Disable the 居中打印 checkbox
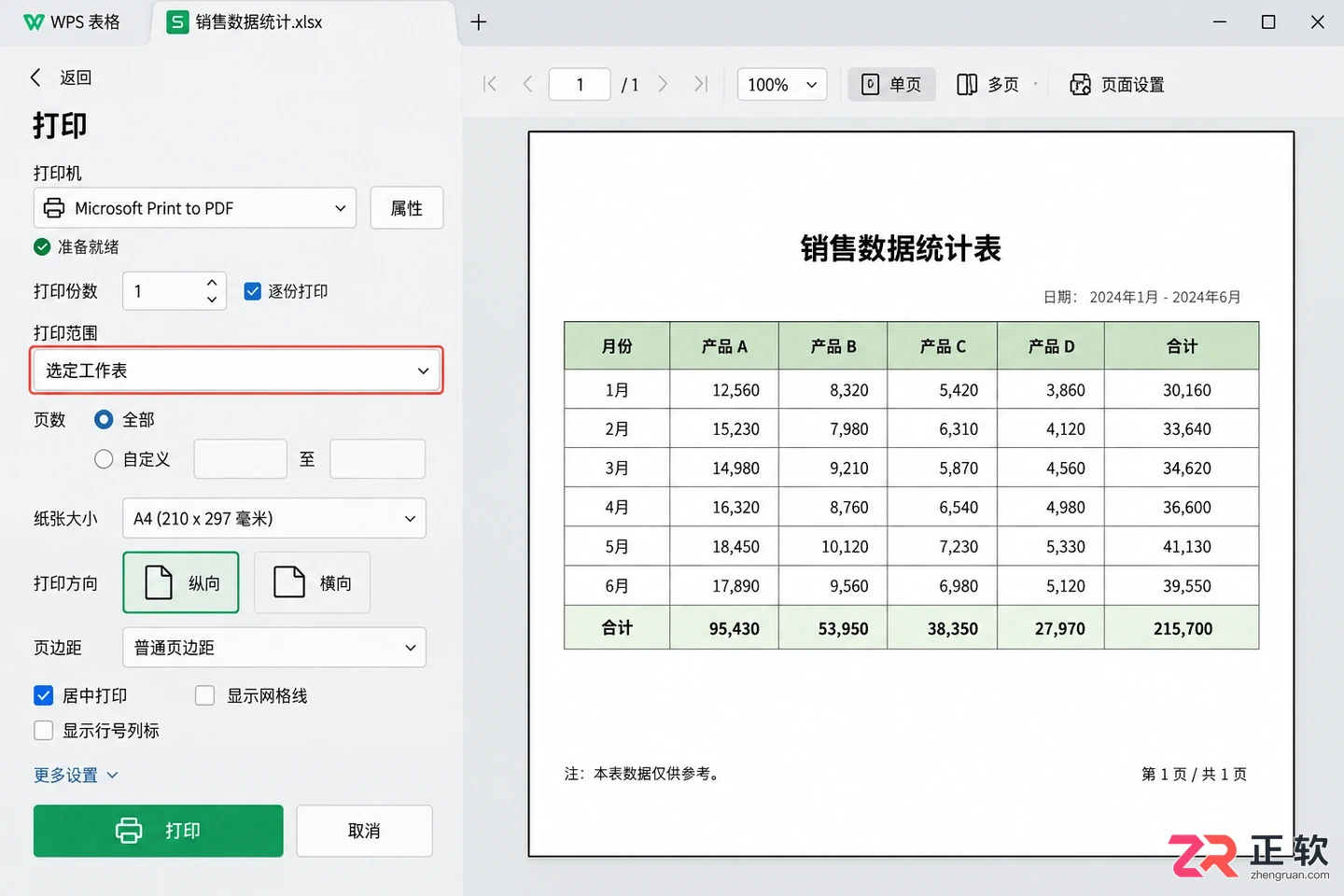This screenshot has height=896, width=1344. (x=44, y=695)
